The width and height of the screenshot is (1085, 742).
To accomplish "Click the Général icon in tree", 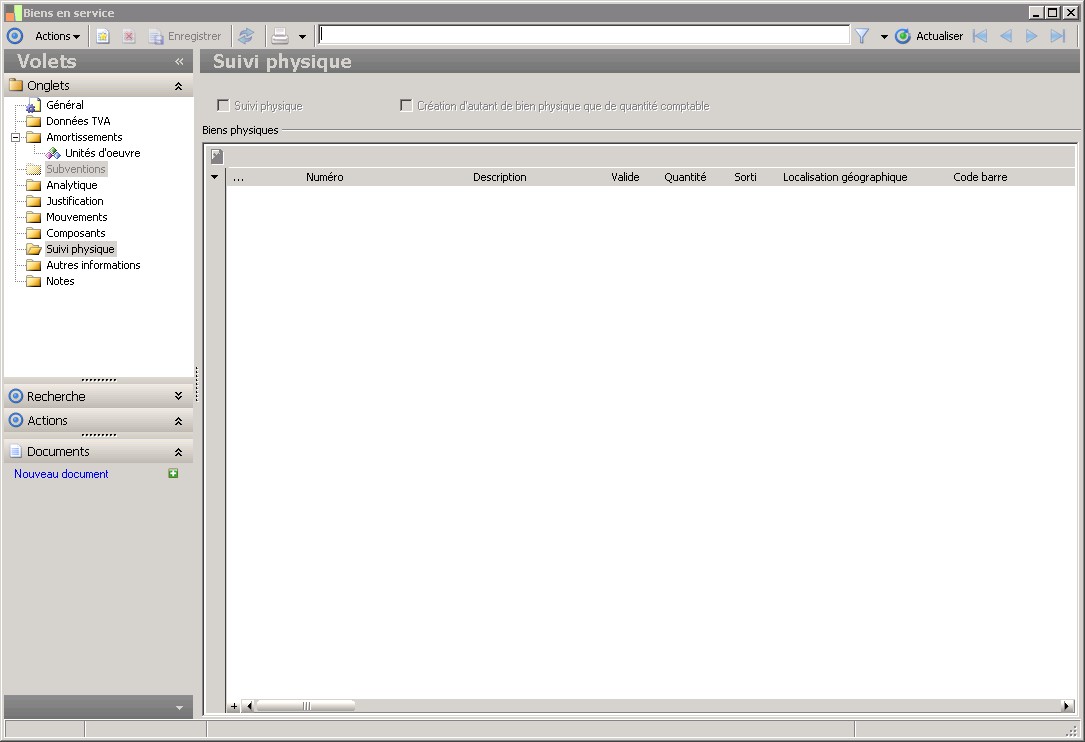I will point(33,105).
